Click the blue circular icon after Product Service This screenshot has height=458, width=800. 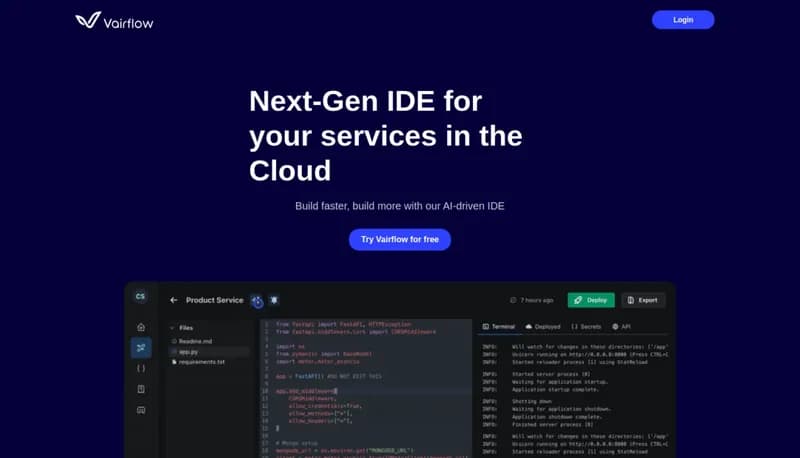point(257,301)
